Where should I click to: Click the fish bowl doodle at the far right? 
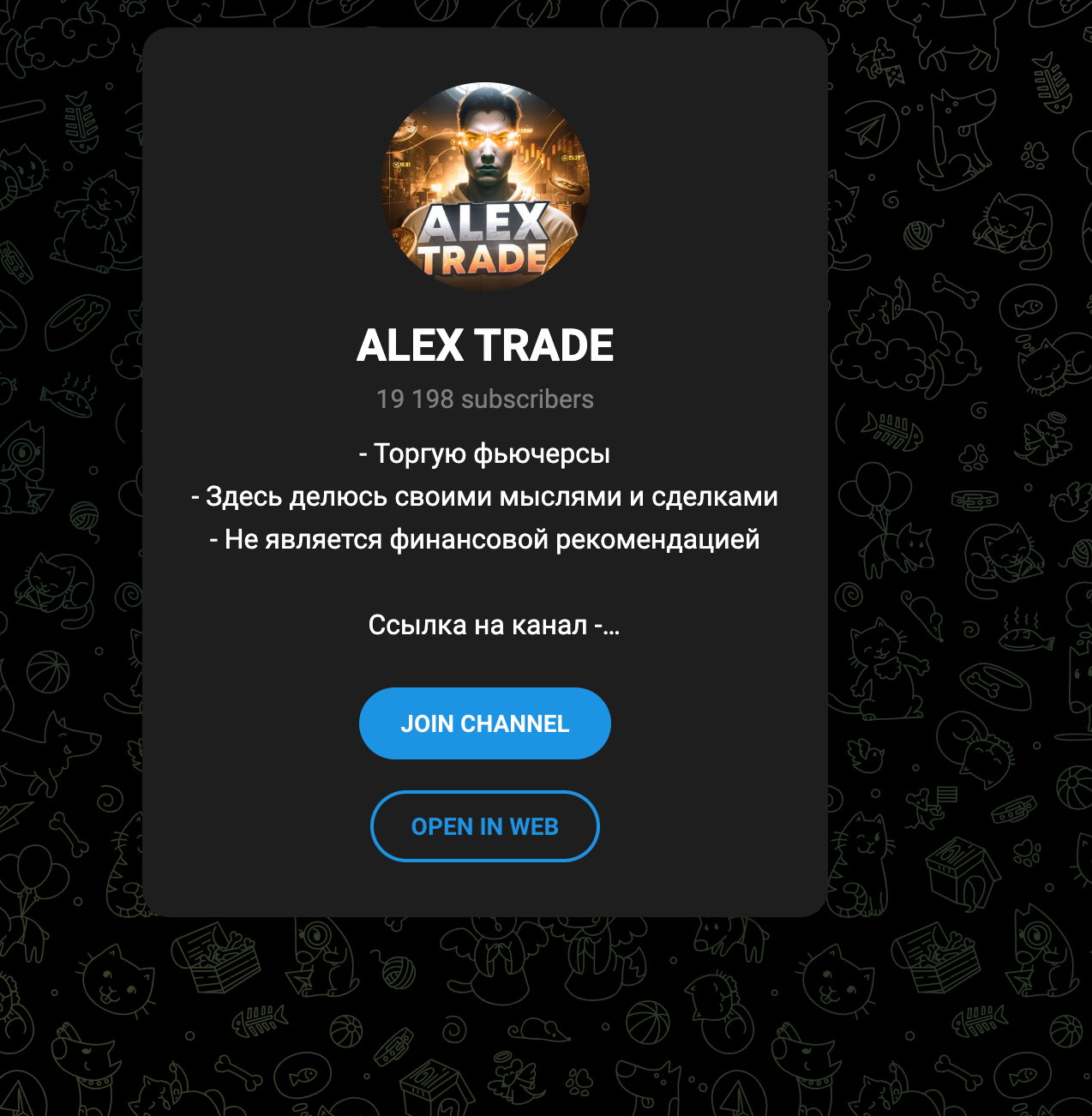1029,307
